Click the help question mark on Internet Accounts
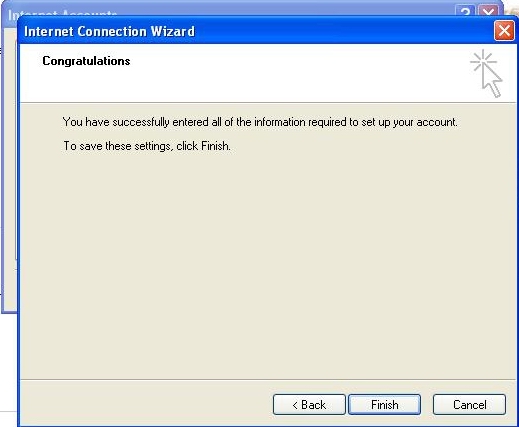This screenshot has width=519, height=427. [465, 11]
